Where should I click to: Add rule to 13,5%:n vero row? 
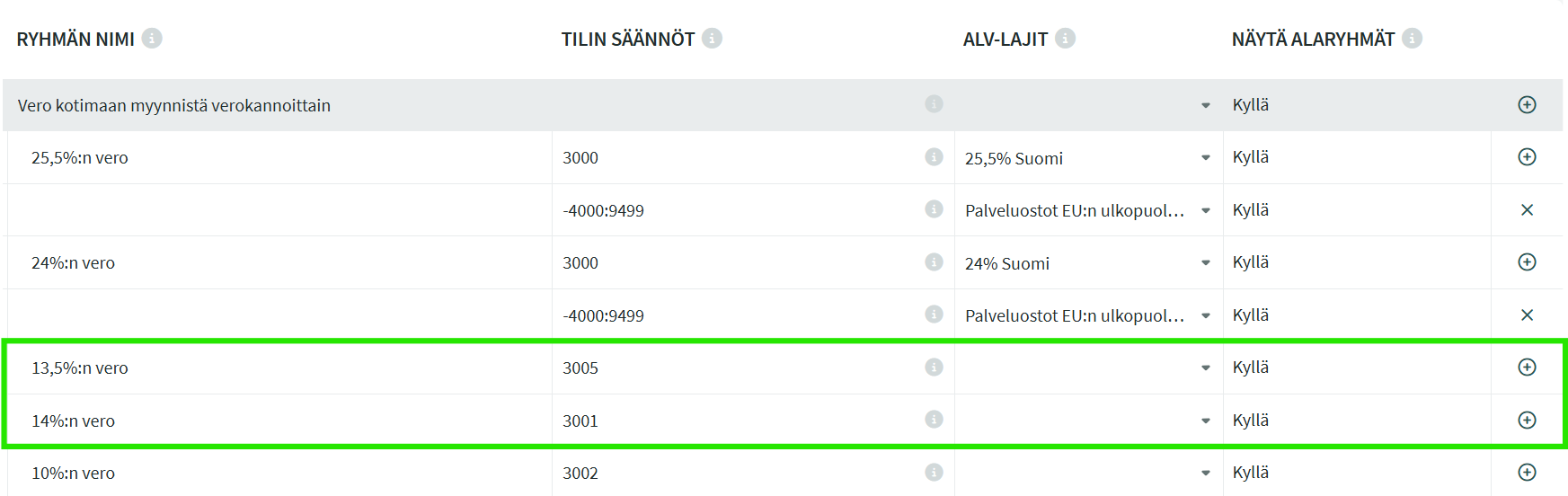click(x=1527, y=368)
